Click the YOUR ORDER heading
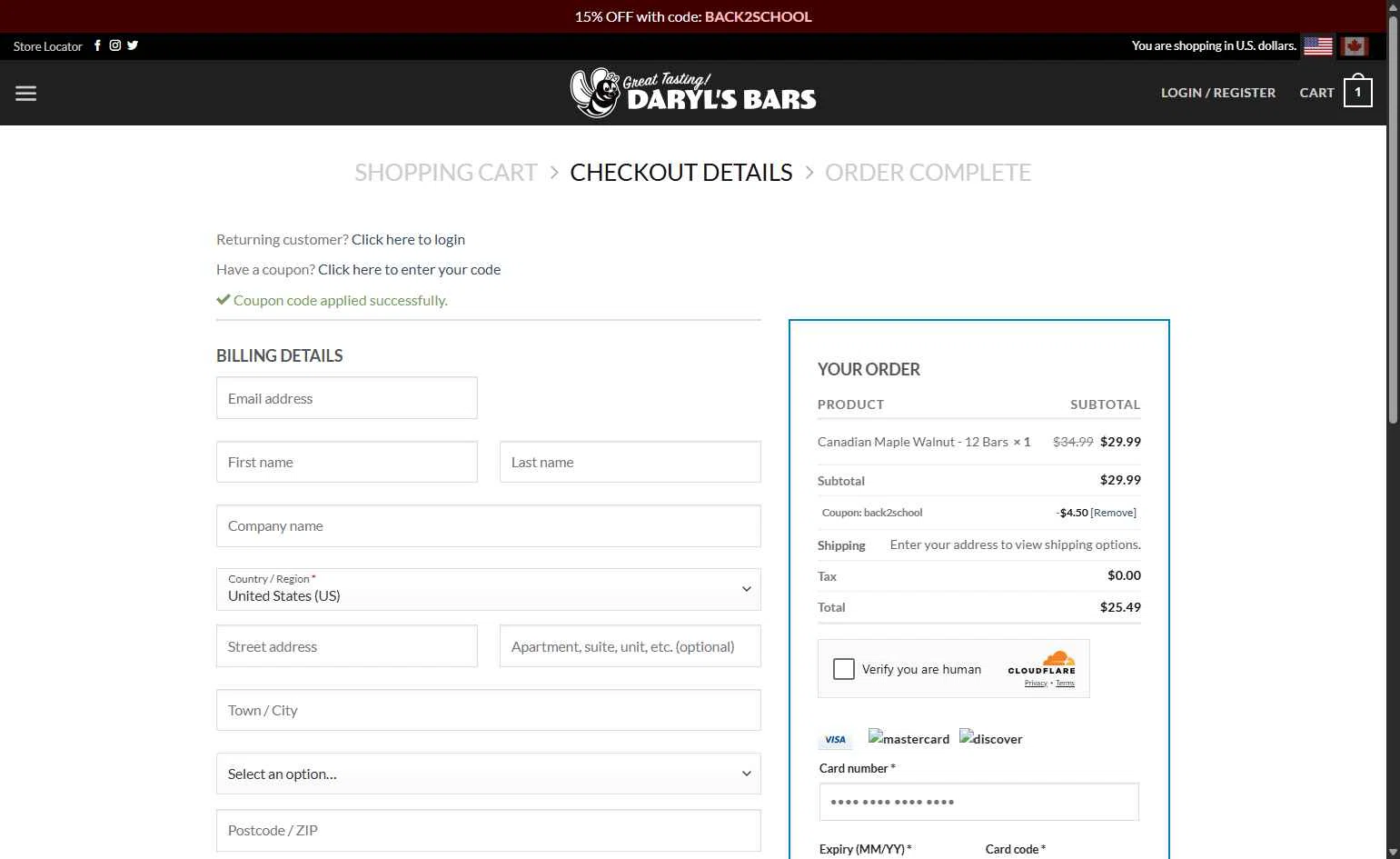Image resolution: width=1400 pixels, height=859 pixels. point(869,369)
